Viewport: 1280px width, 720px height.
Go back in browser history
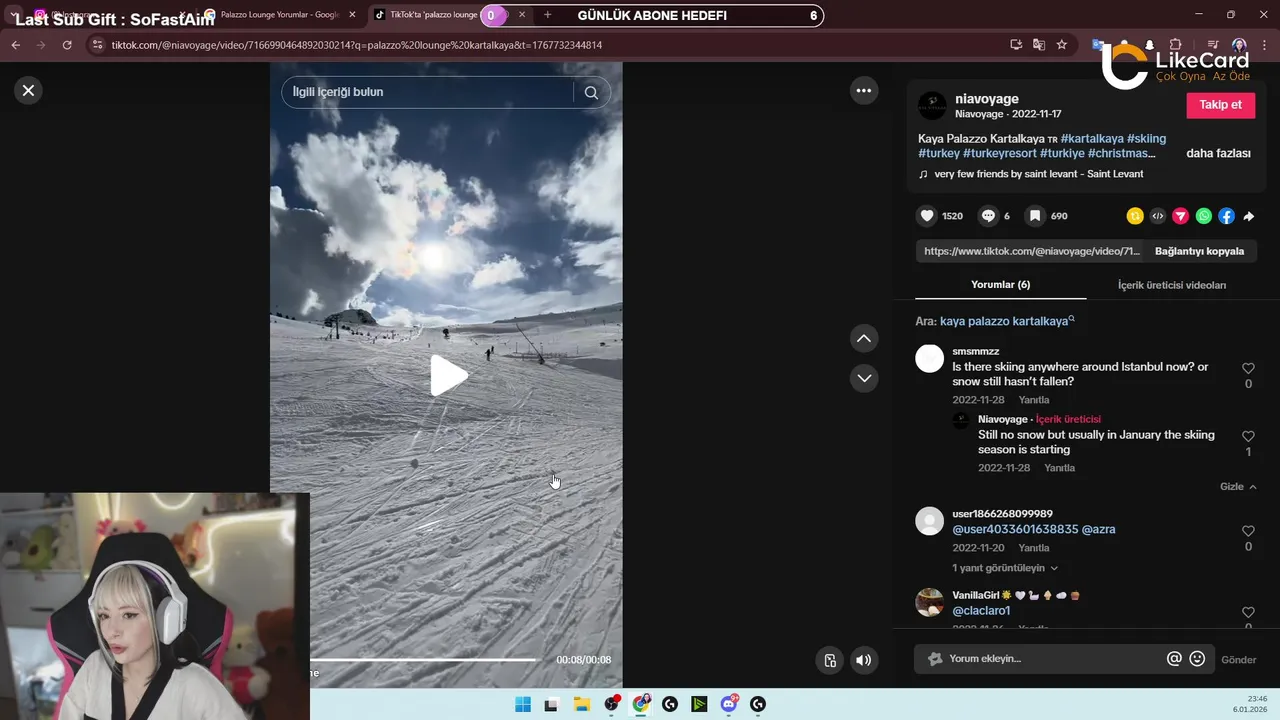click(15, 45)
